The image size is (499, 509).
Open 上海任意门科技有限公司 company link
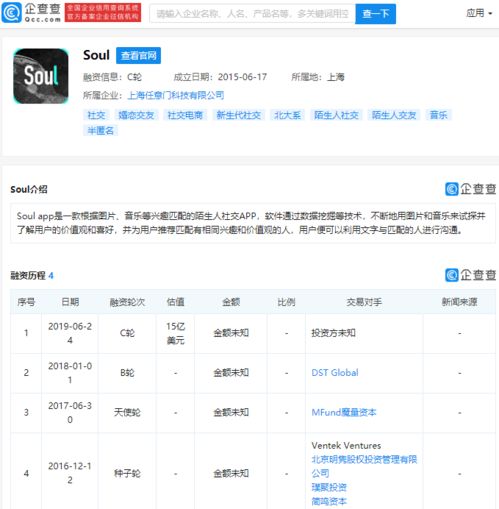(176, 95)
